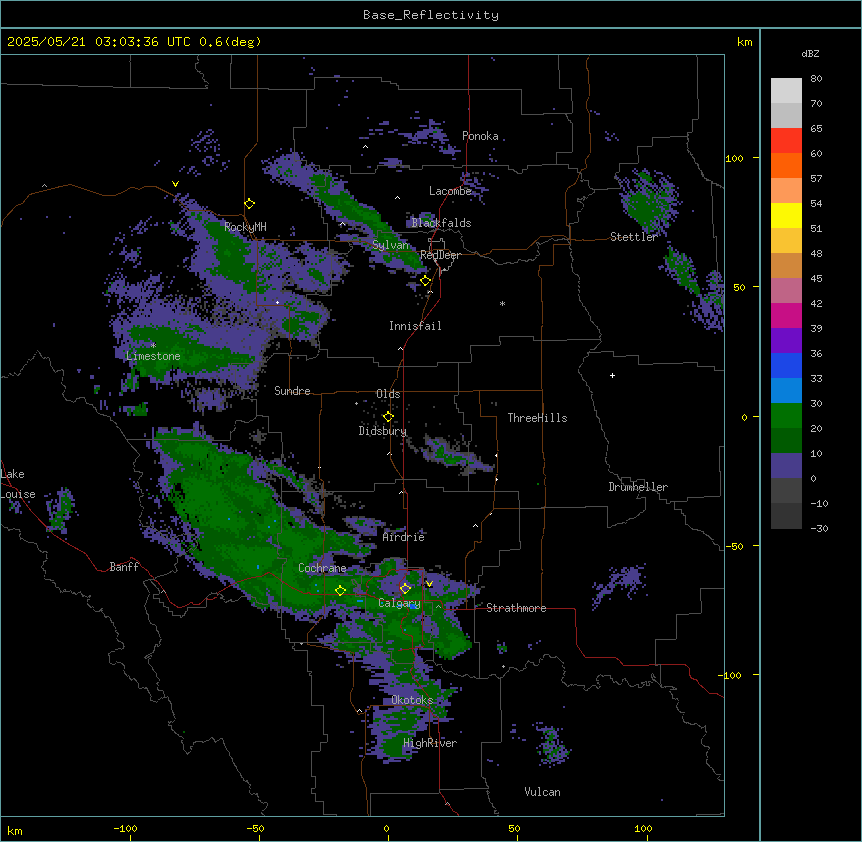This screenshot has width=862, height=842.
Task: Click the Sylvan label
Action: (390, 245)
